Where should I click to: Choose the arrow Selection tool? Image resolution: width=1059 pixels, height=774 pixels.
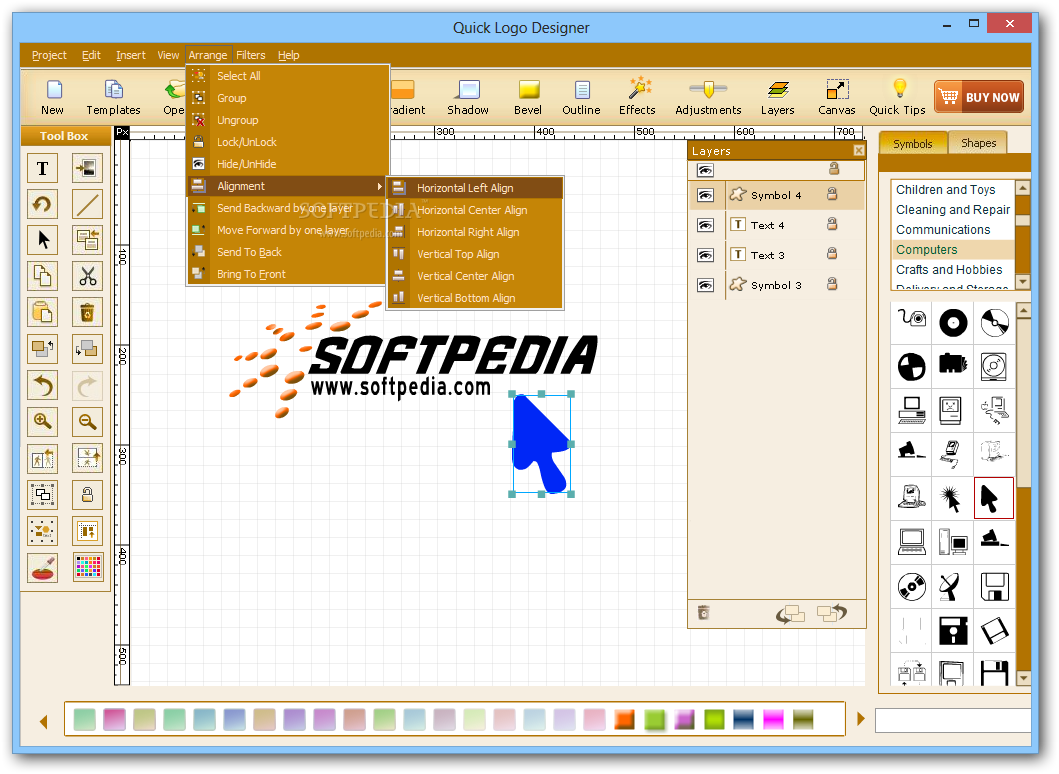(43, 240)
